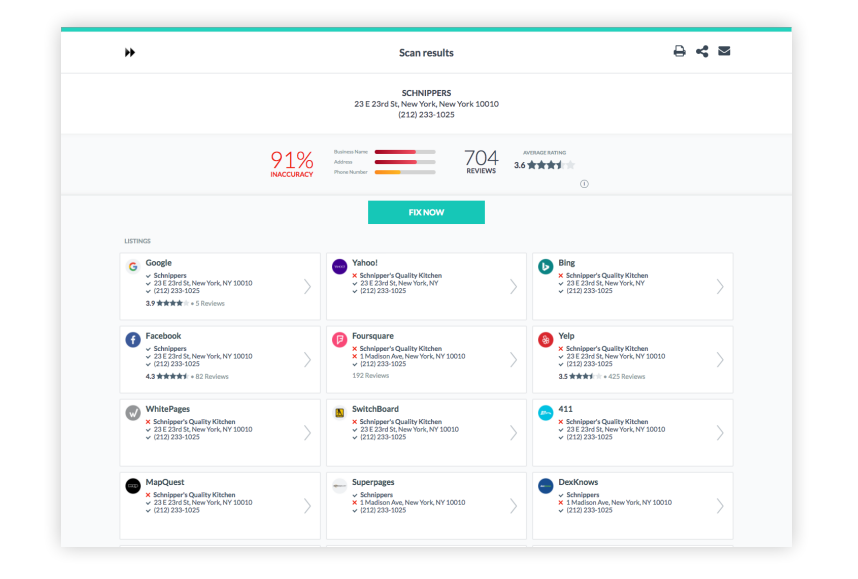Click the DexKnows listing title
The width and height of the screenshot is (858, 579).
pos(578,482)
